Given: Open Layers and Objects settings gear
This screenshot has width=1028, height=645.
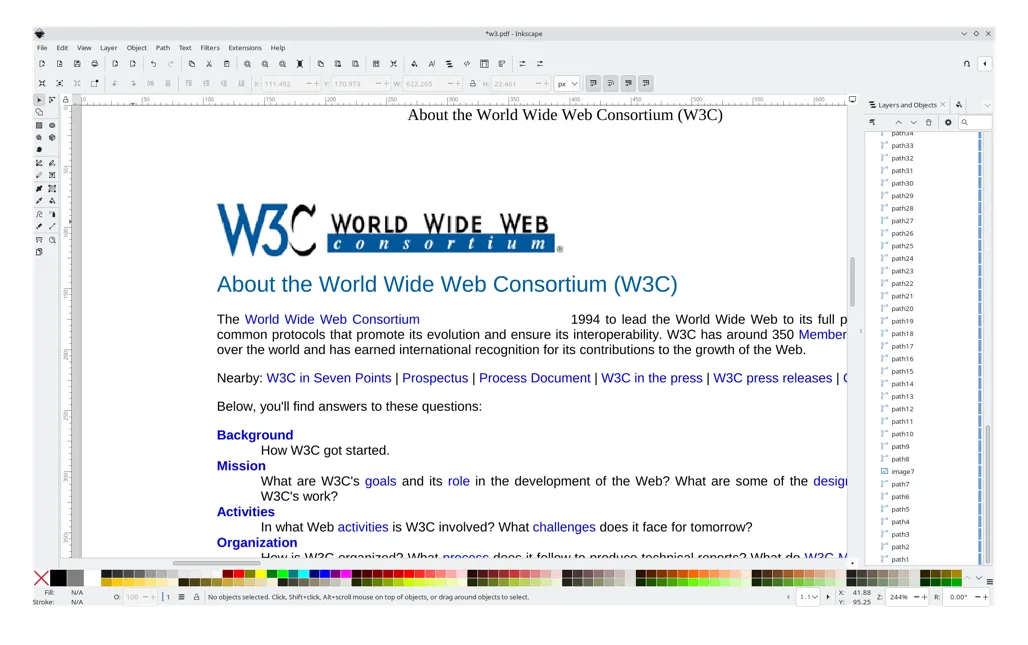Looking at the screenshot, I should (x=948, y=123).
